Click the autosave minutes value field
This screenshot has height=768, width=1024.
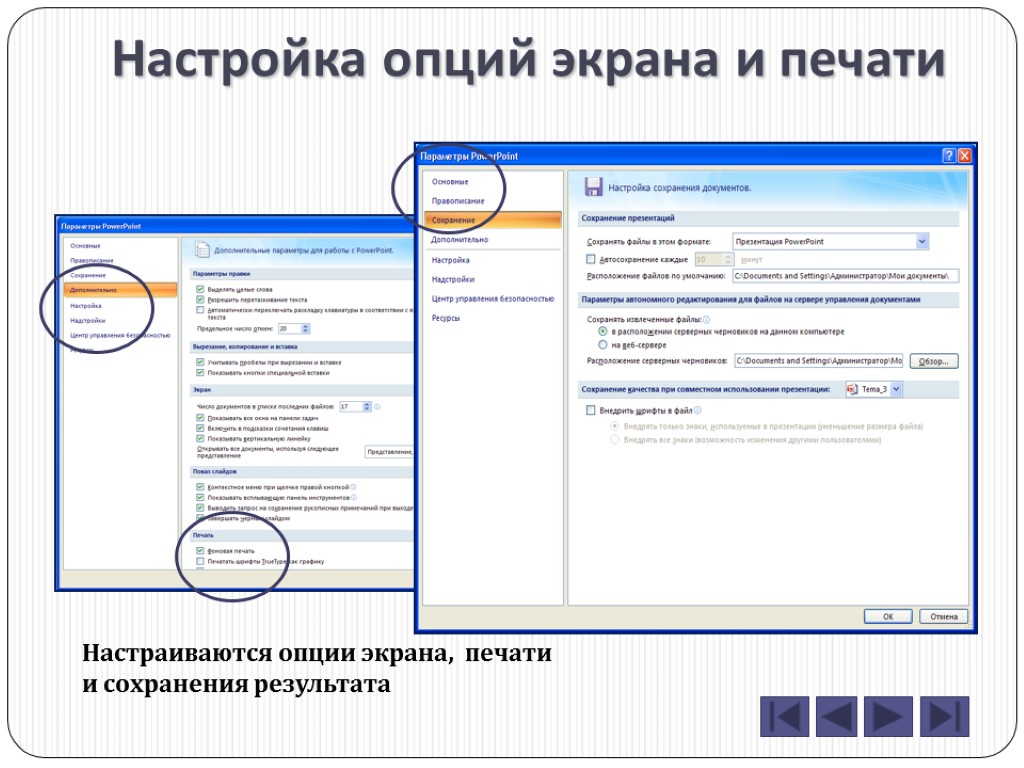point(709,259)
